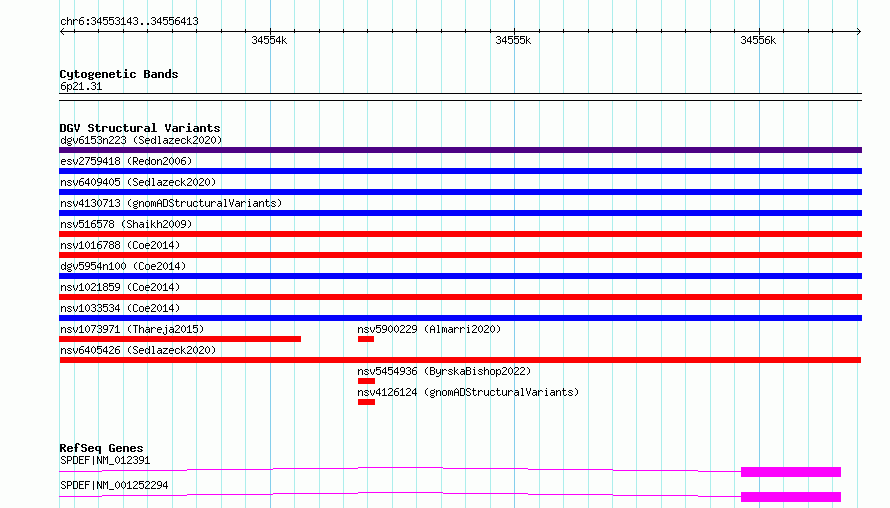Viewport: 890px width, 508px height.
Task: Select the Cytogenetic Bands track heading
Action: coord(119,74)
